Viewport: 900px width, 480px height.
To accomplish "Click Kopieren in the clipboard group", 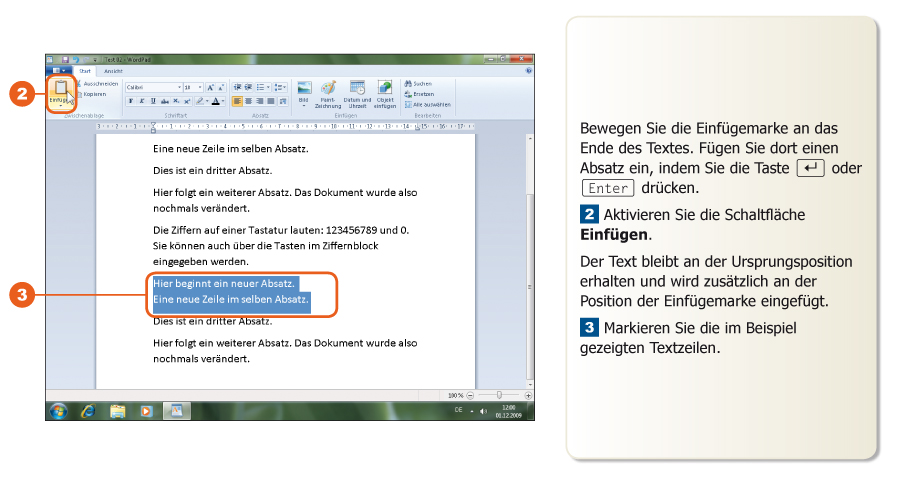I will [x=95, y=94].
